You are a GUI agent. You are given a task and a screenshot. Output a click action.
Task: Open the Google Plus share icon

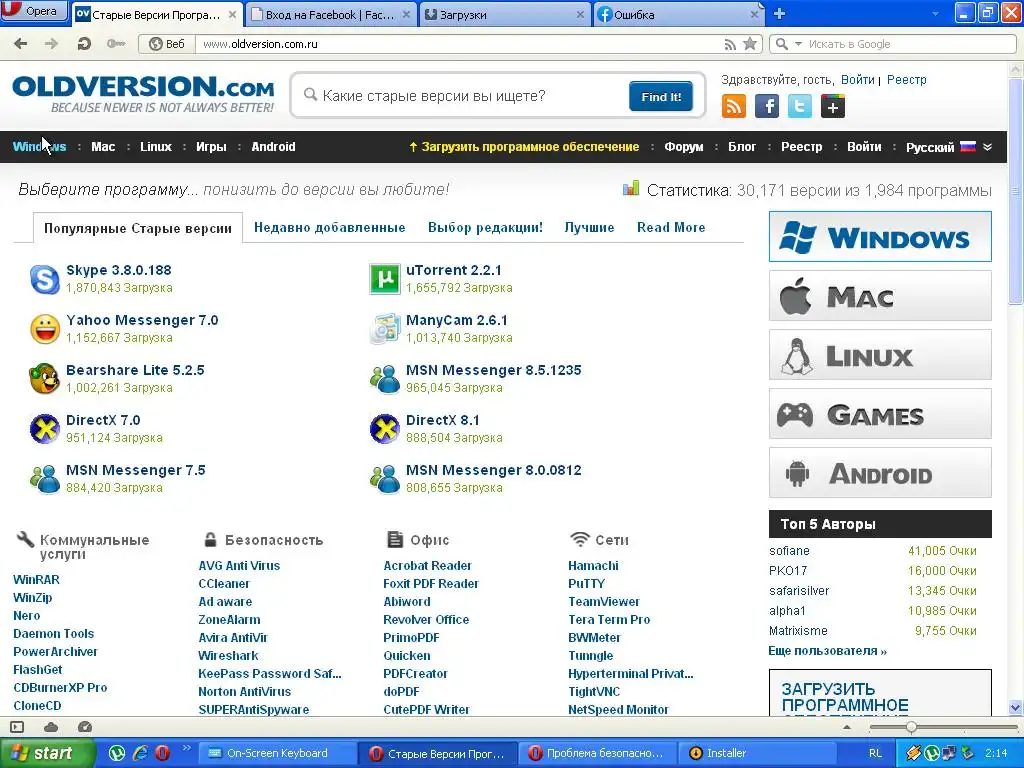tap(833, 106)
